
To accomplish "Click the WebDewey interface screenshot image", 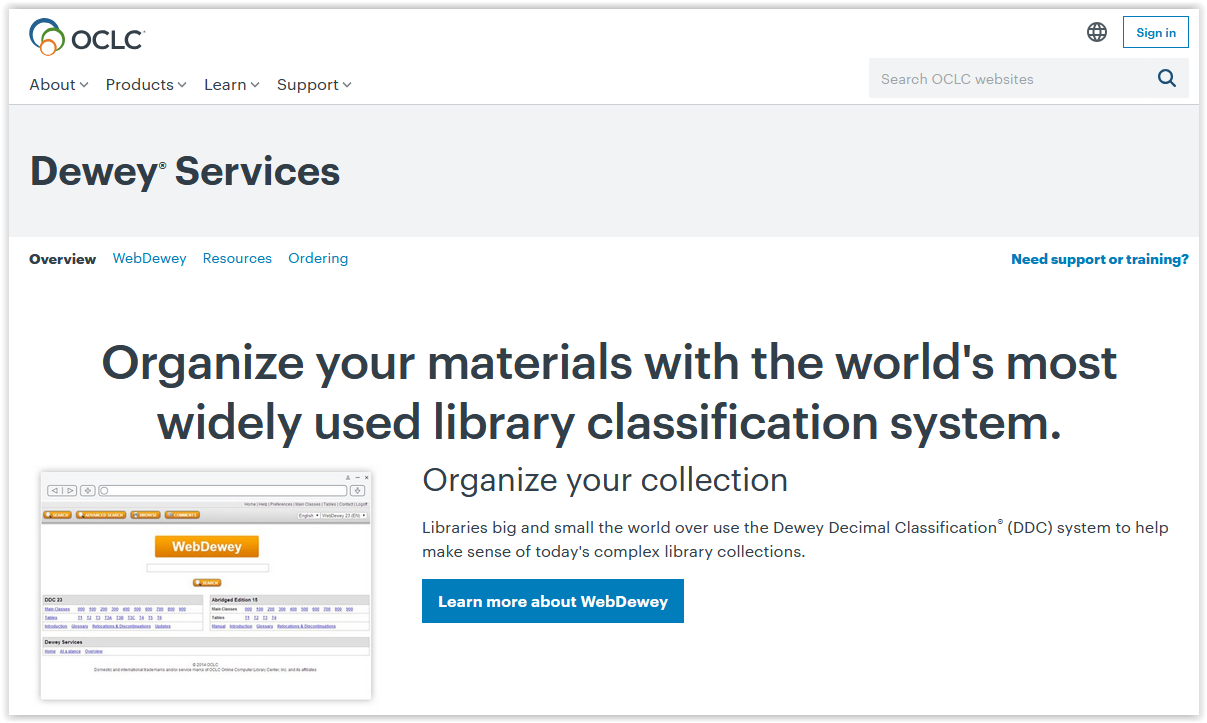I will (205, 585).
